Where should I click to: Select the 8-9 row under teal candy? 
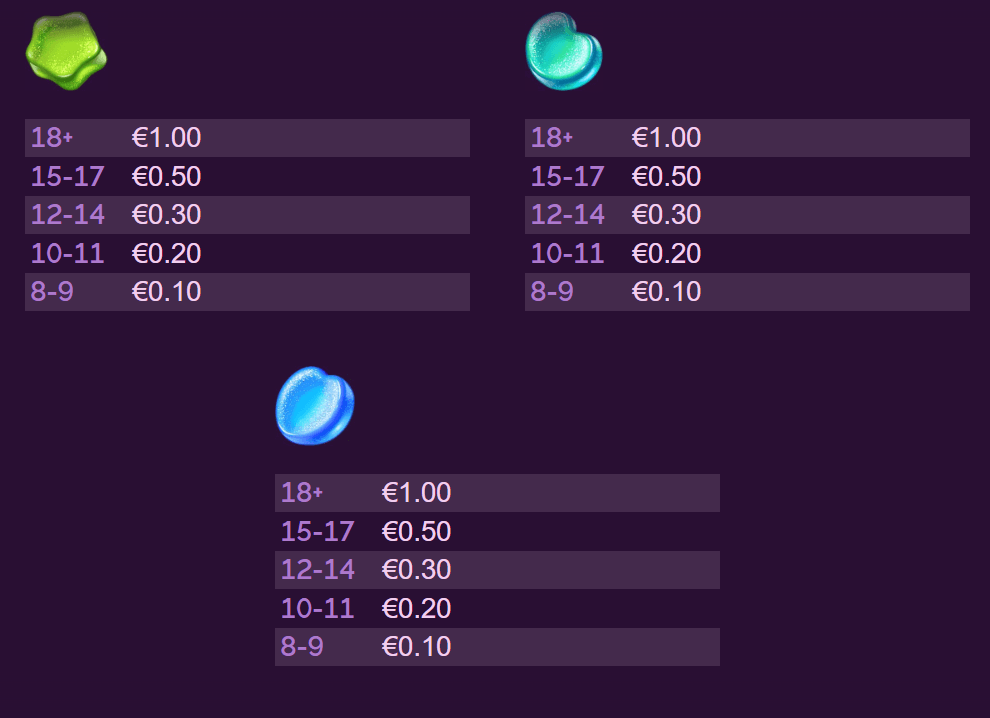(748, 292)
